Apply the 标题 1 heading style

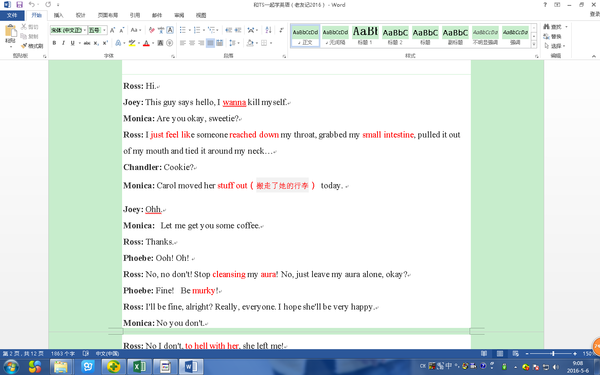click(x=365, y=36)
